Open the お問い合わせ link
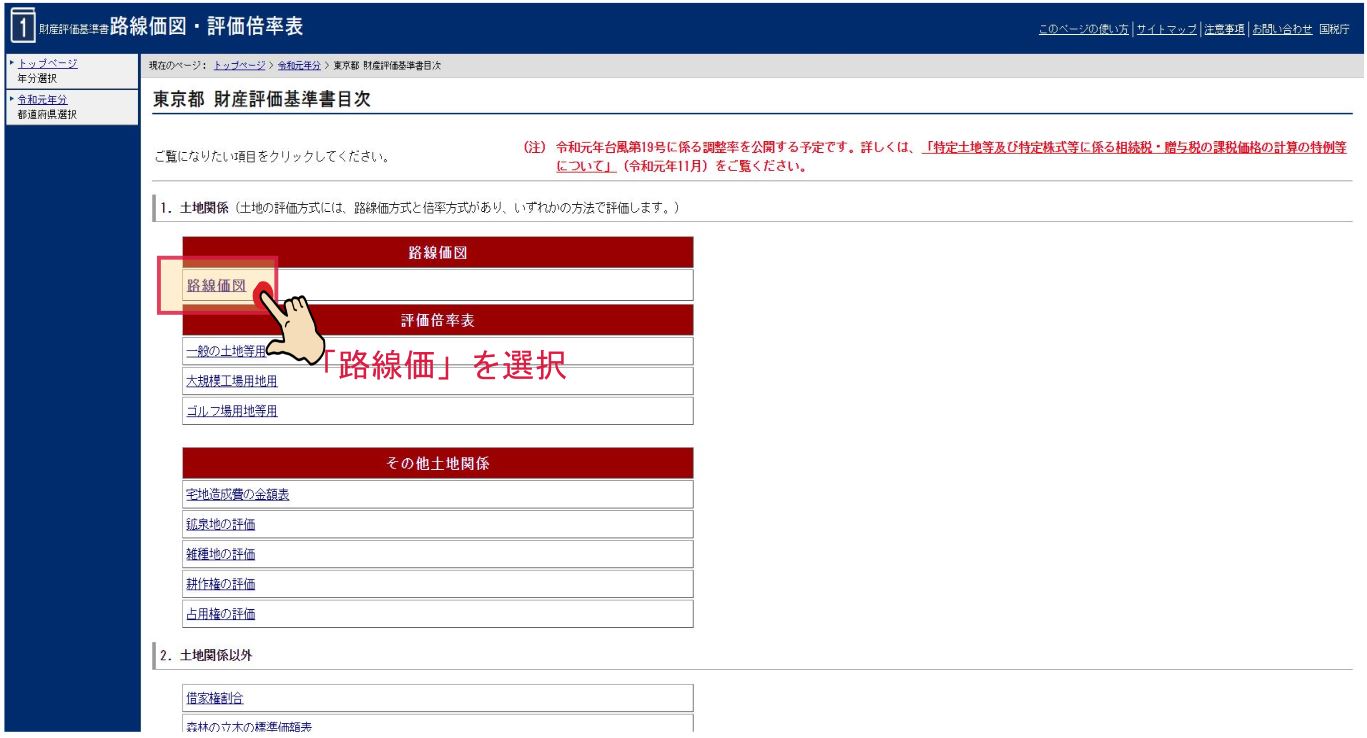The width and height of the screenshot is (1367, 738). pyautogui.click(x=1282, y=29)
